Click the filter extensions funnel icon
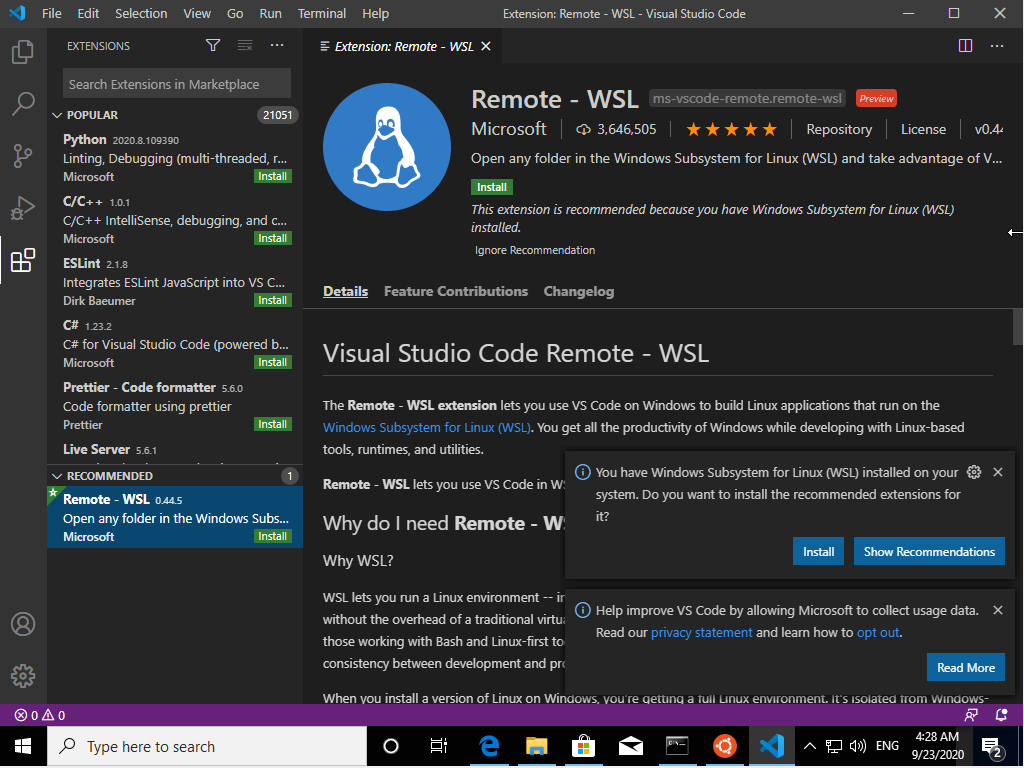Image resolution: width=1024 pixels, height=768 pixels. point(213,46)
